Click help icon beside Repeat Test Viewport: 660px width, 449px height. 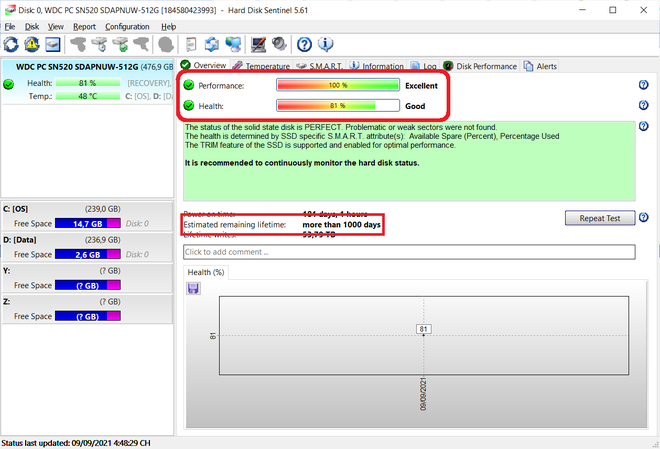tap(643, 217)
